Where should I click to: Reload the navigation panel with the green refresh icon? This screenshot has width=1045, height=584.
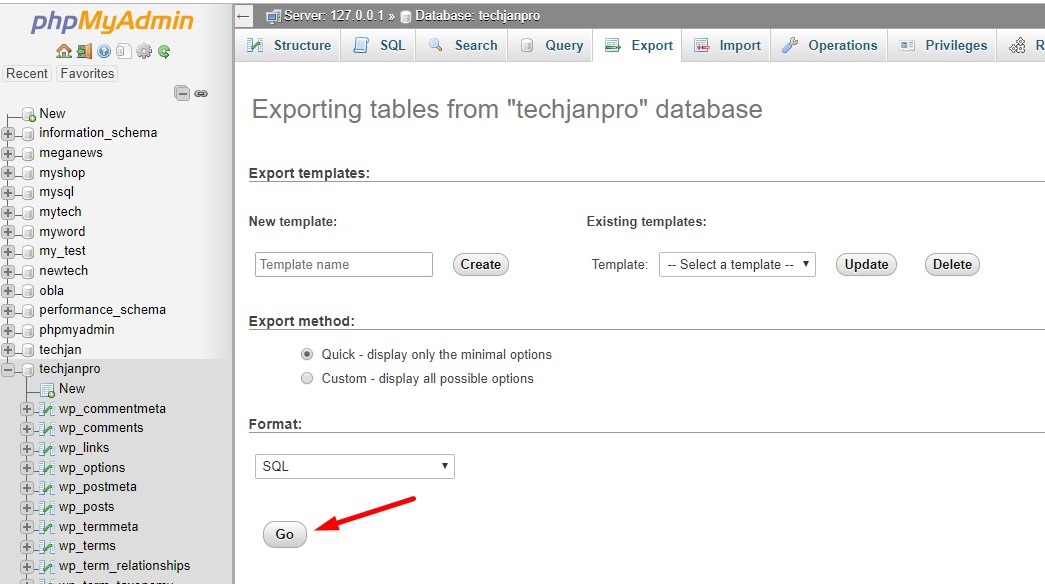click(163, 52)
